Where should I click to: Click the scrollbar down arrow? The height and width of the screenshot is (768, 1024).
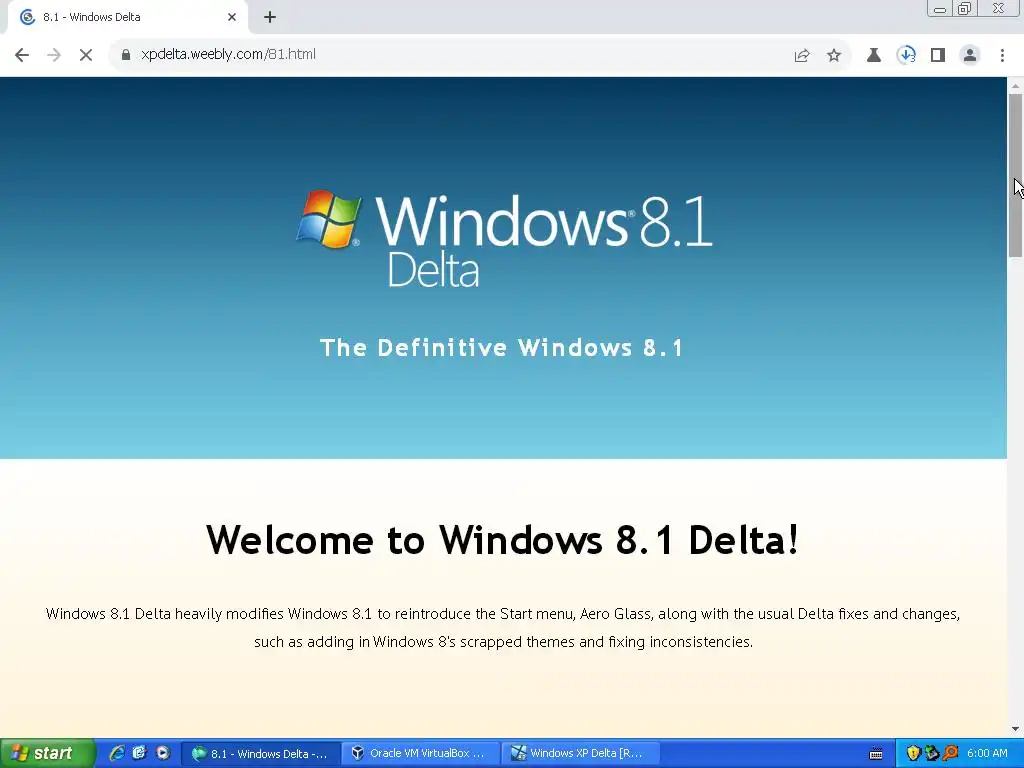tap(1016, 729)
